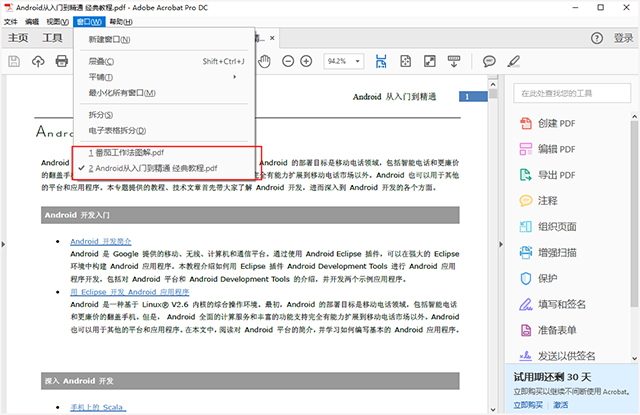Select the Hand pan tool
640x415 pixels.
(x=264, y=62)
